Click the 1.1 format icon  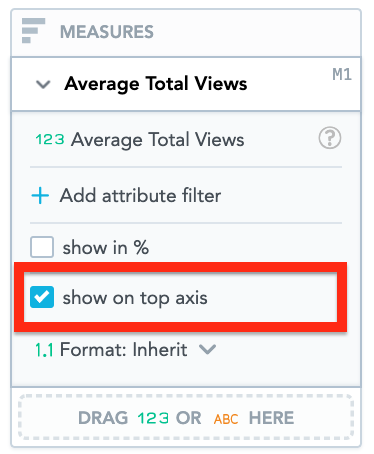point(44,350)
